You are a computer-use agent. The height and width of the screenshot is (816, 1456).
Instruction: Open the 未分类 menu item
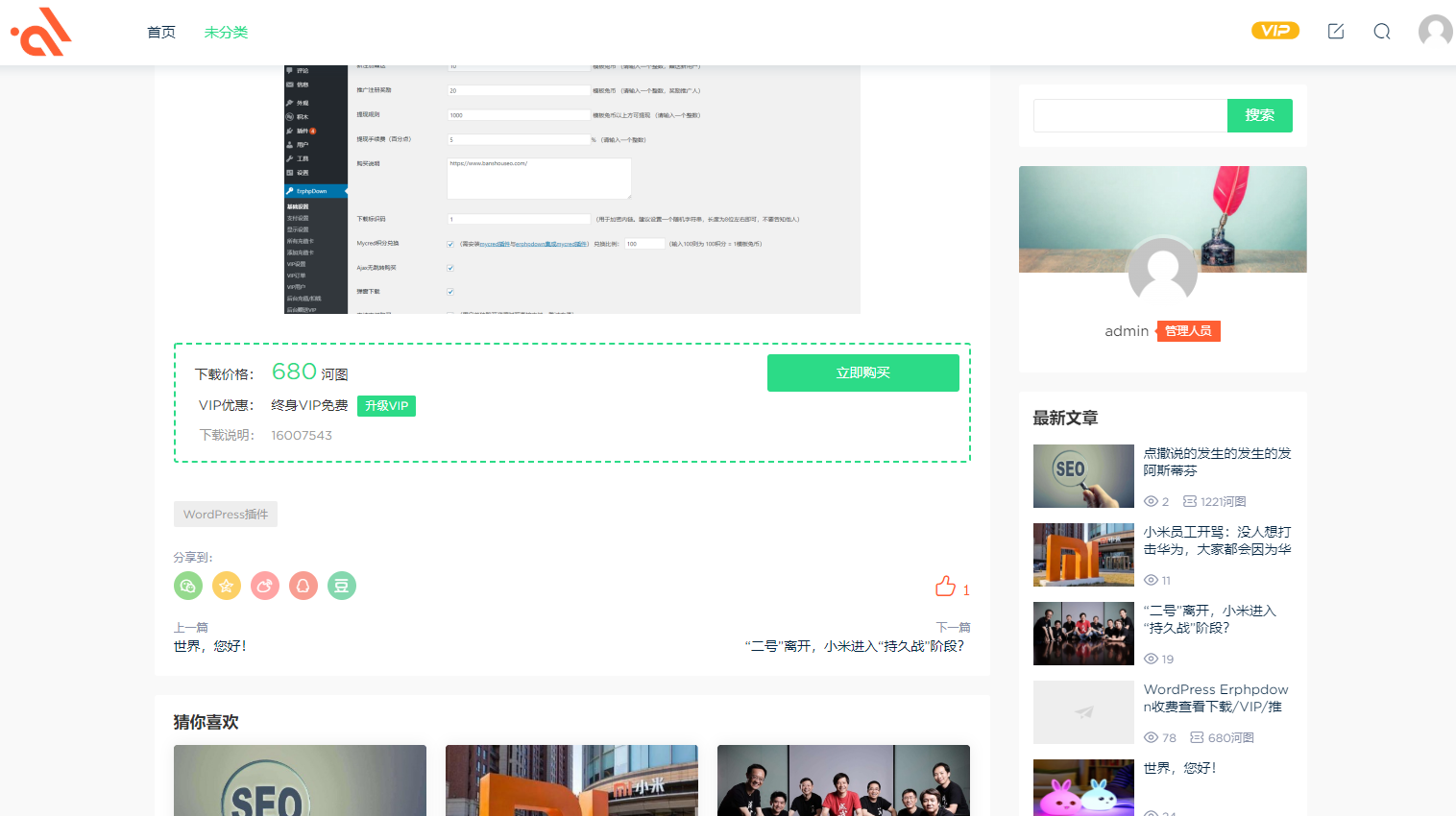click(226, 32)
